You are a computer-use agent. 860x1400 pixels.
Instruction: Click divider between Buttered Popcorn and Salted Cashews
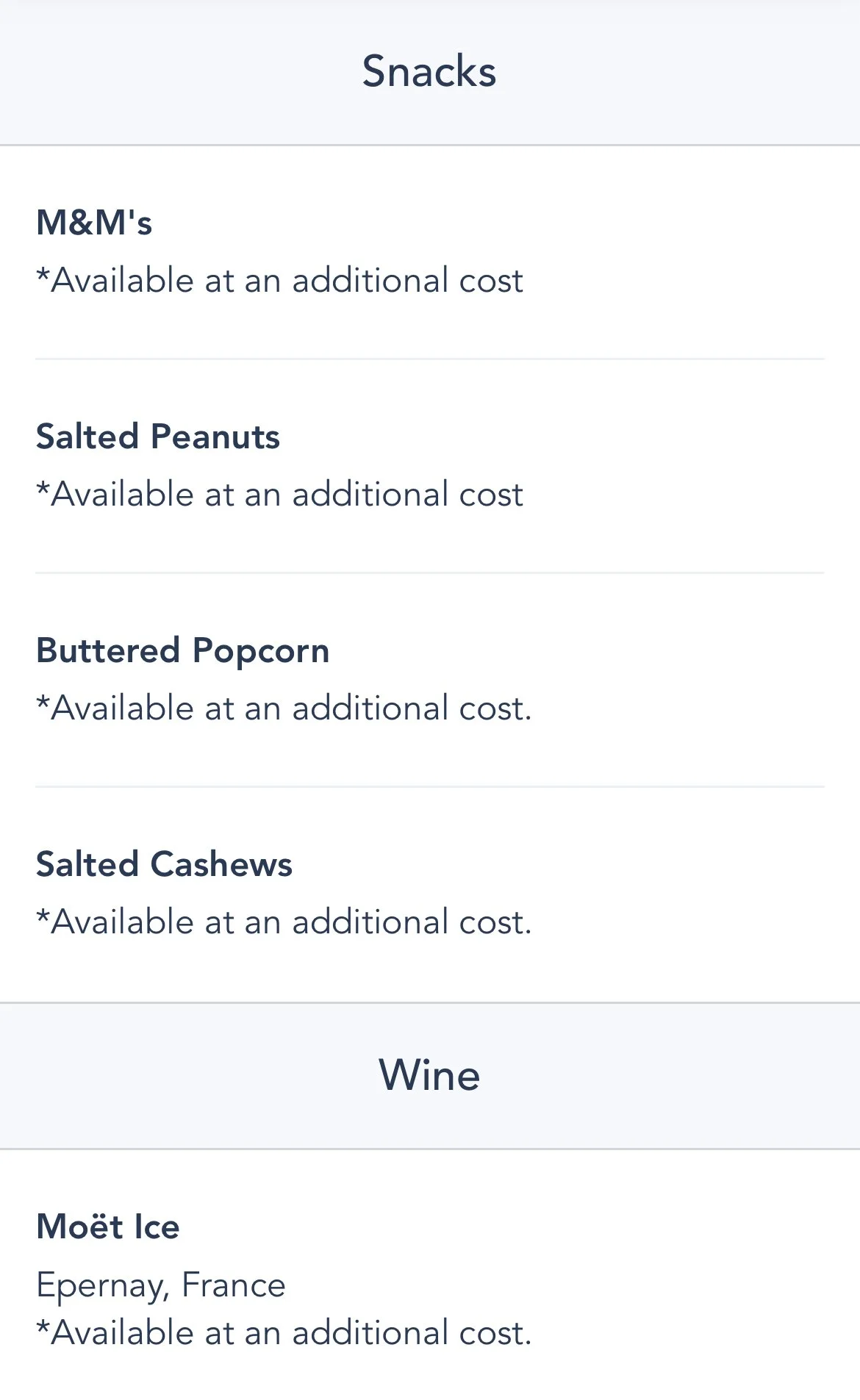pos(429,786)
